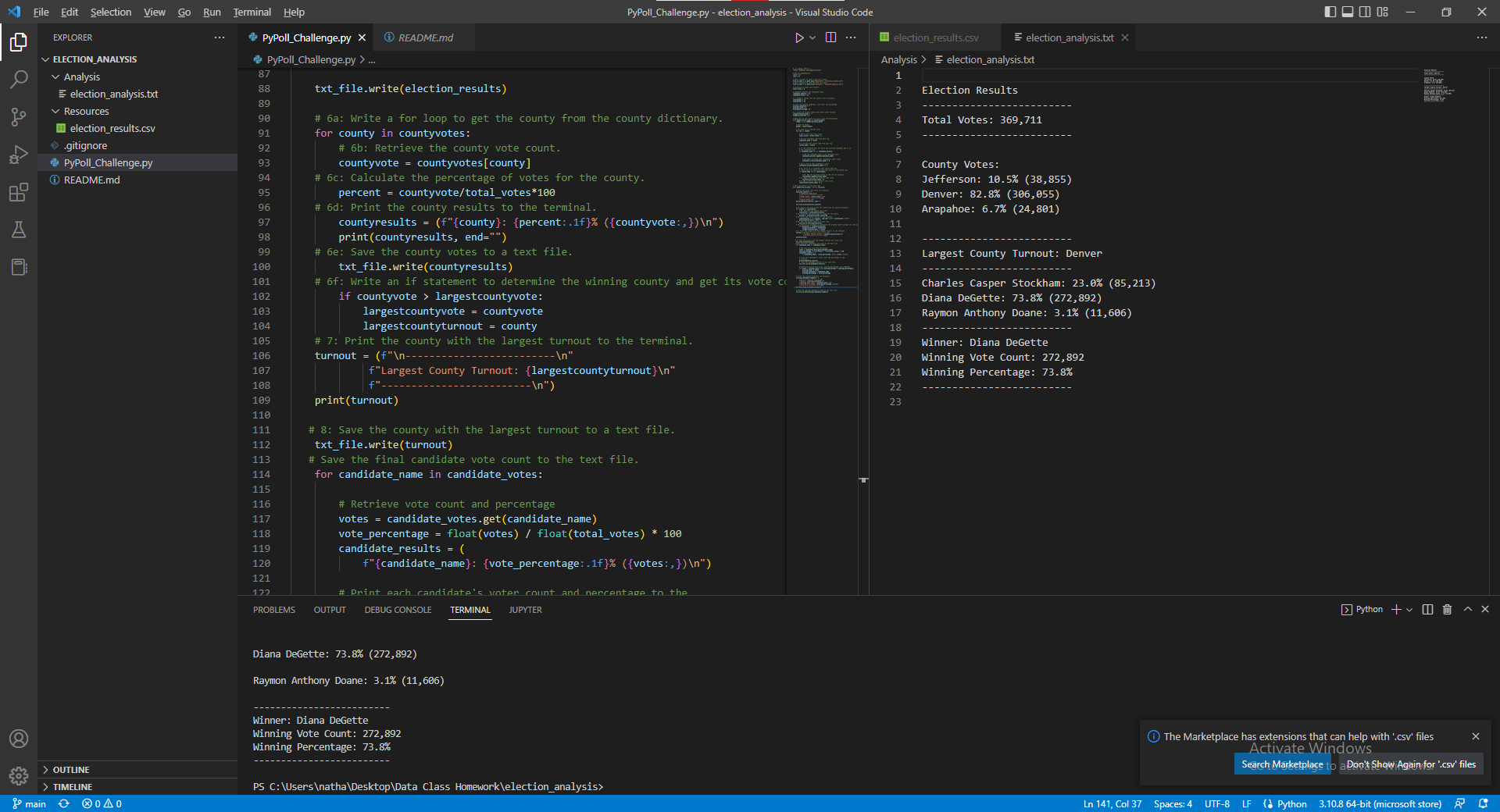Open the Source Control view
This screenshot has width=1500, height=812.
tap(19, 116)
